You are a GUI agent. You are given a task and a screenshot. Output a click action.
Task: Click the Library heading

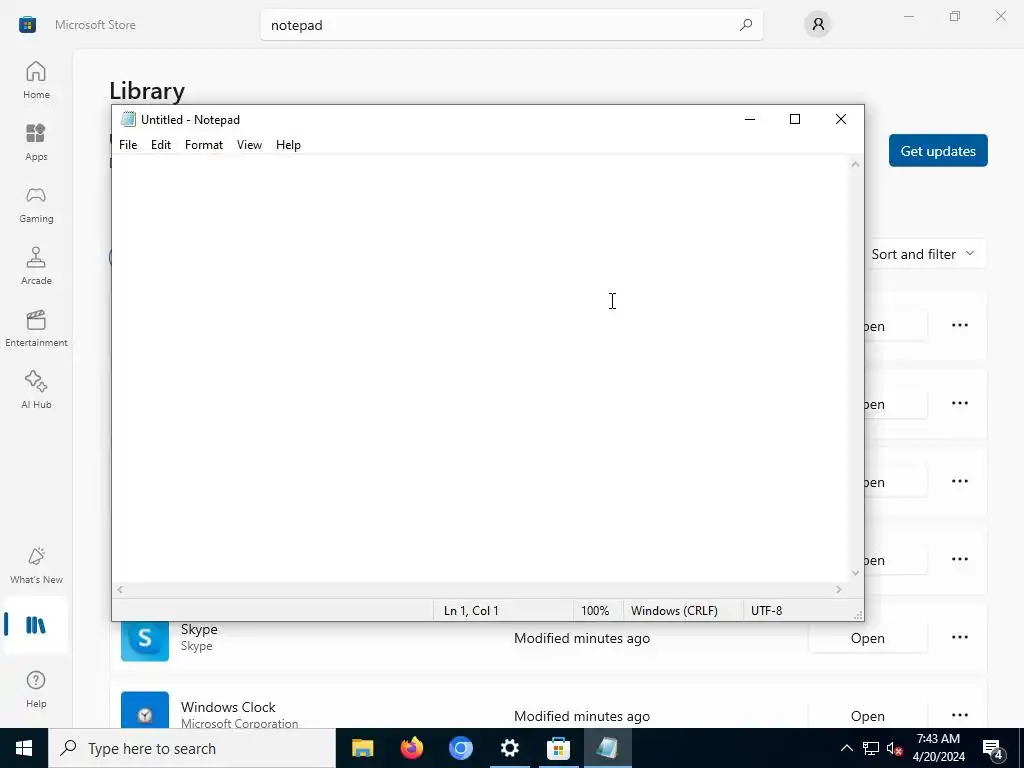pyautogui.click(x=147, y=91)
